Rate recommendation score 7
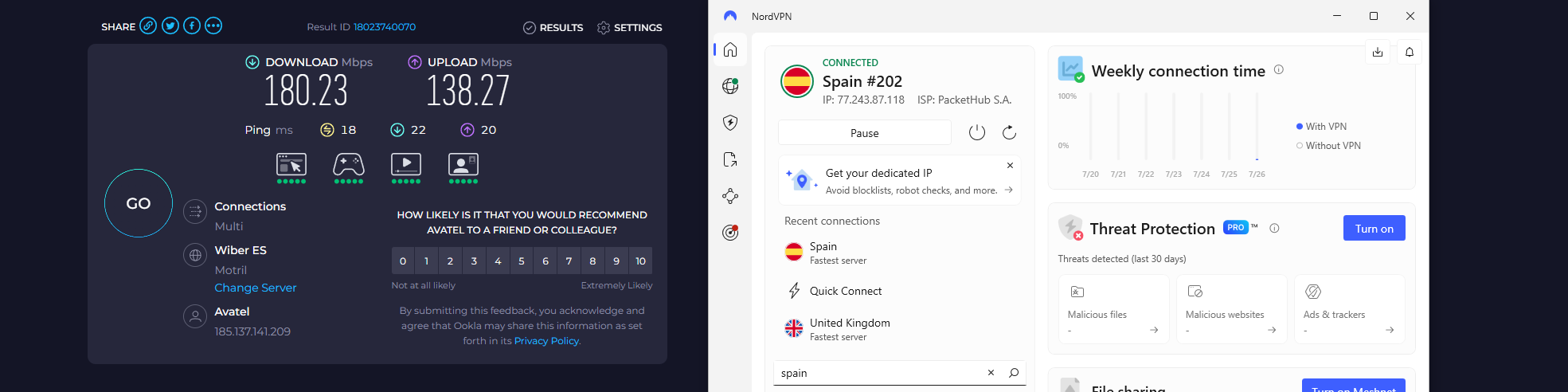1568x392 pixels. pyautogui.click(x=569, y=261)
